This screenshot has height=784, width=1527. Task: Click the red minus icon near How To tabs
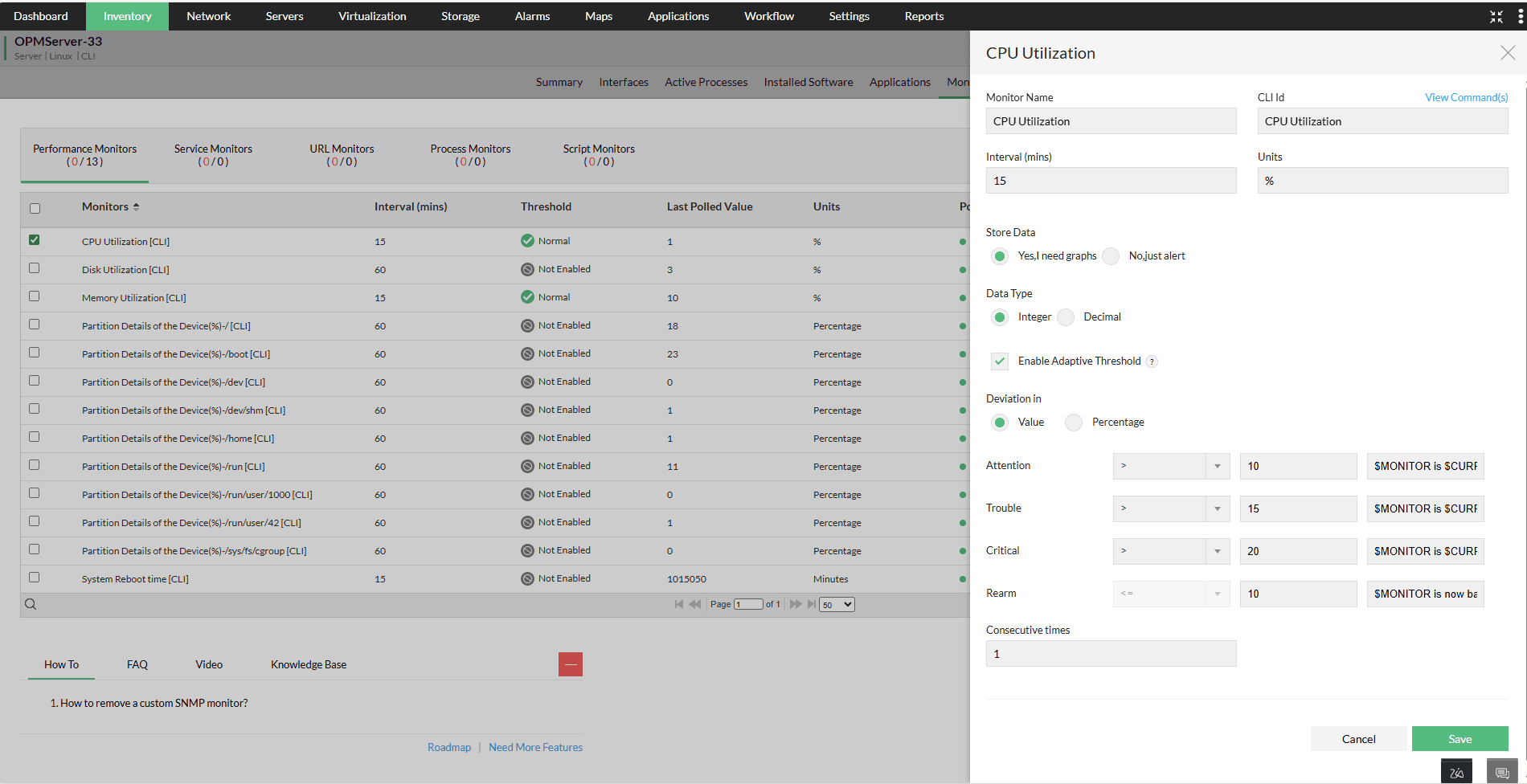click(571, 664)
